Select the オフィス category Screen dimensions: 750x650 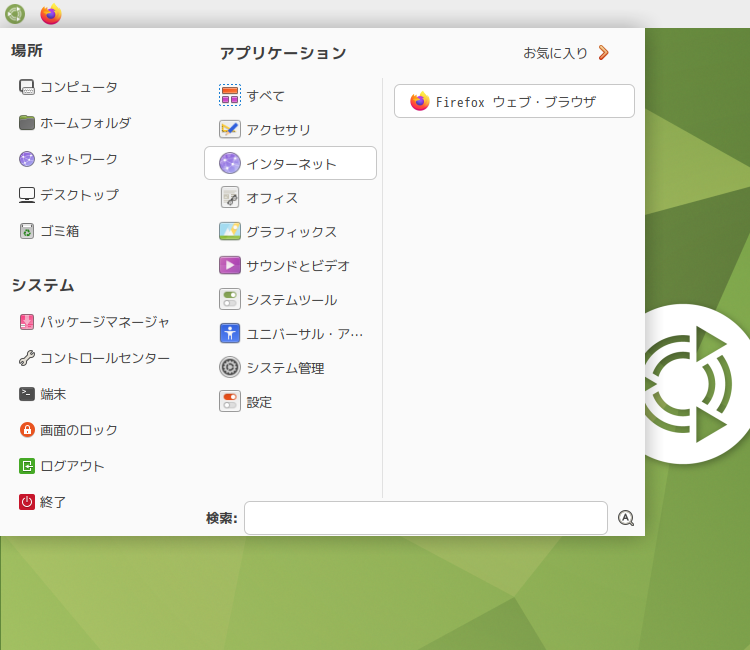tap(290, 197)
